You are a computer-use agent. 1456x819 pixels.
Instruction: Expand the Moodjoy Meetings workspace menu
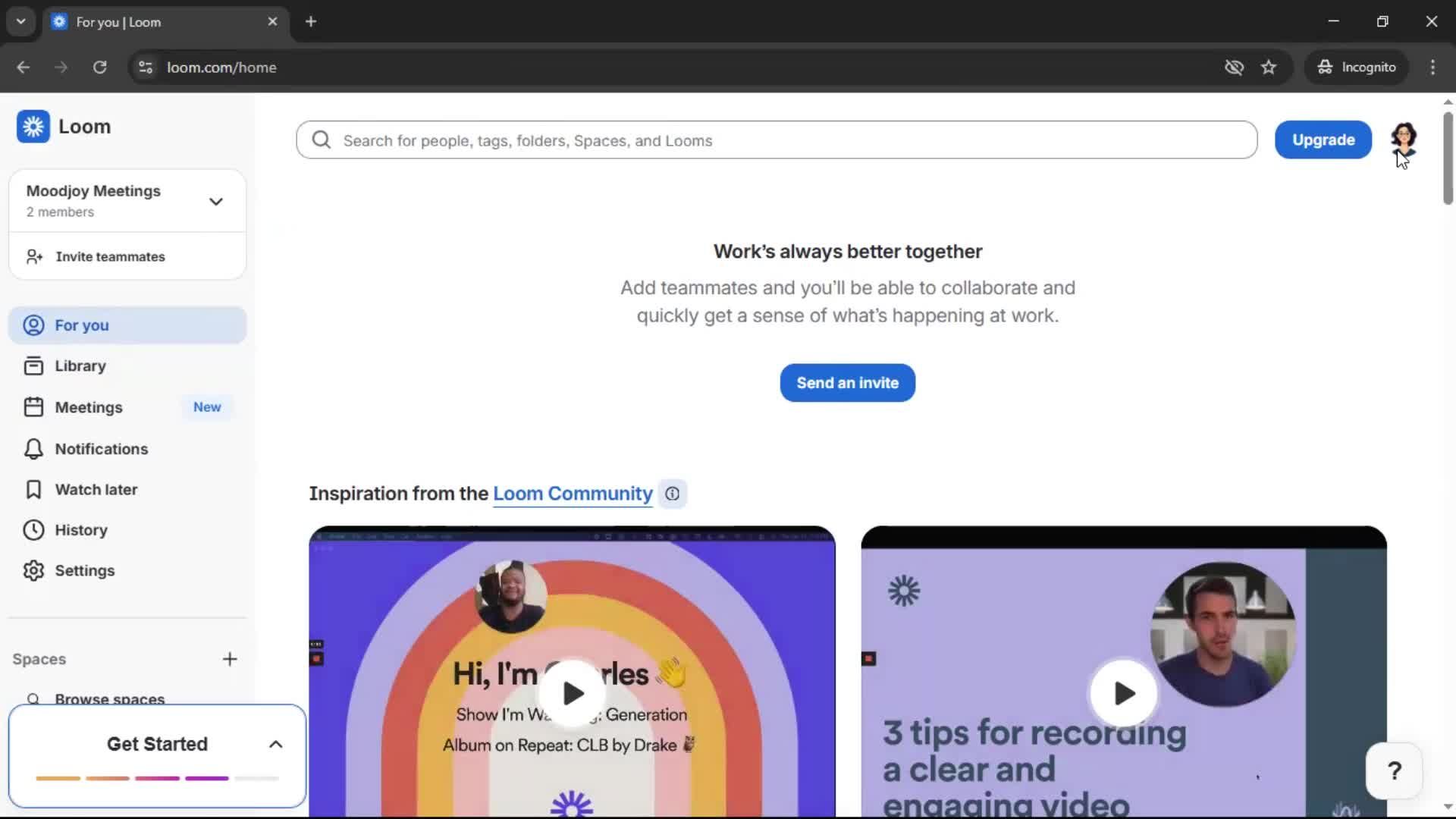[216, 200]
